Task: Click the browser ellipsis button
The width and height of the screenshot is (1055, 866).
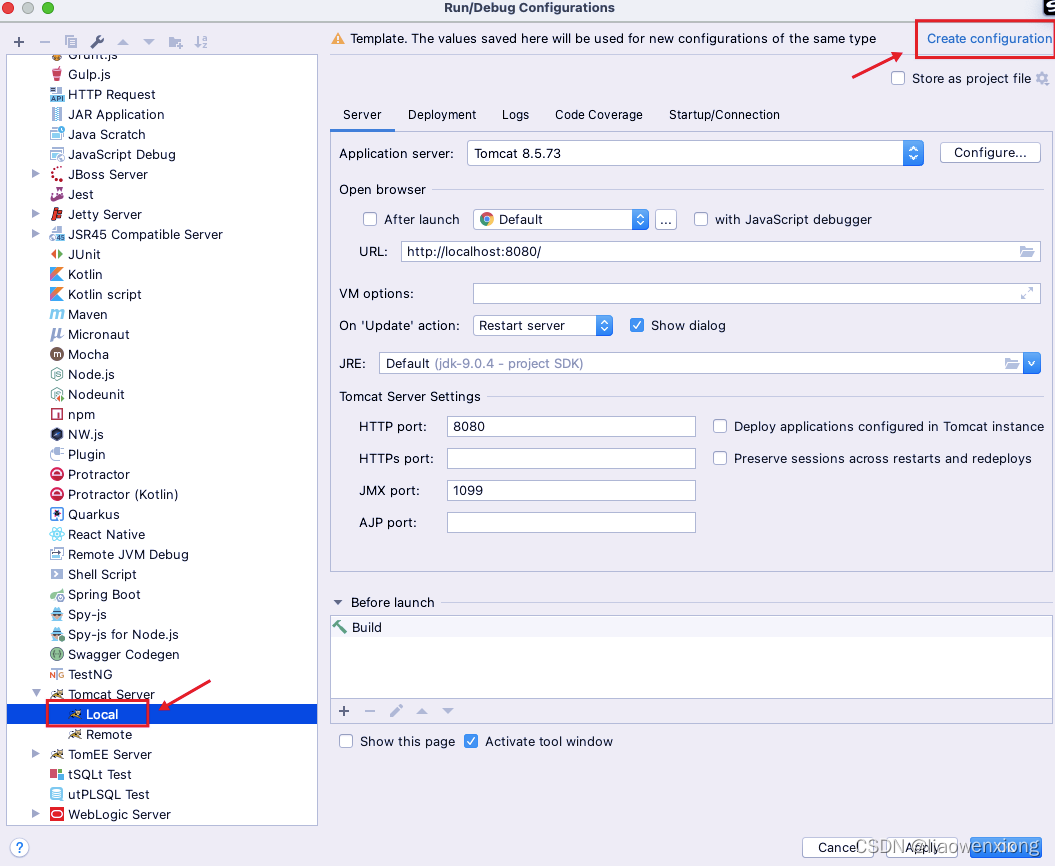Action: [x=665, y=219]
